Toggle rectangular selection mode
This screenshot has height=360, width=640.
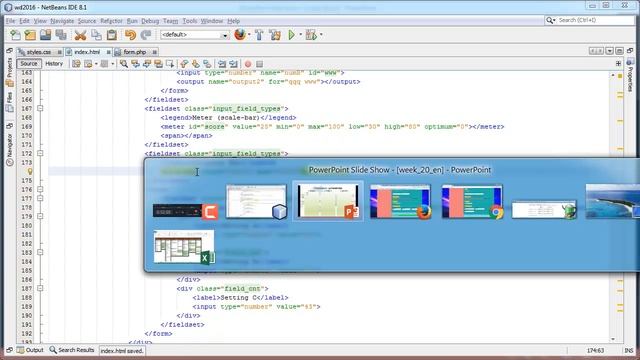pos(169,64)
